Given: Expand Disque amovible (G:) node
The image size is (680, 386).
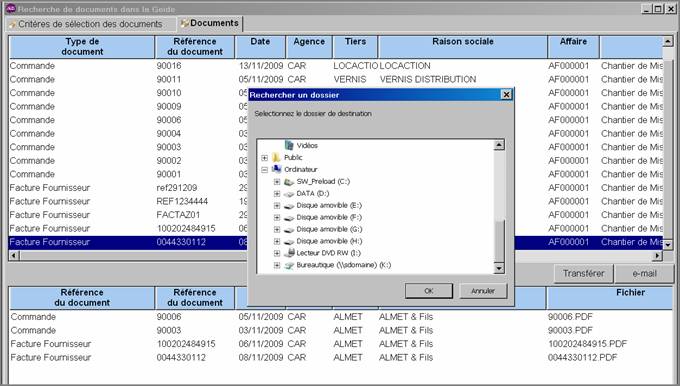Looking at the screenshot, I should 277,229.
